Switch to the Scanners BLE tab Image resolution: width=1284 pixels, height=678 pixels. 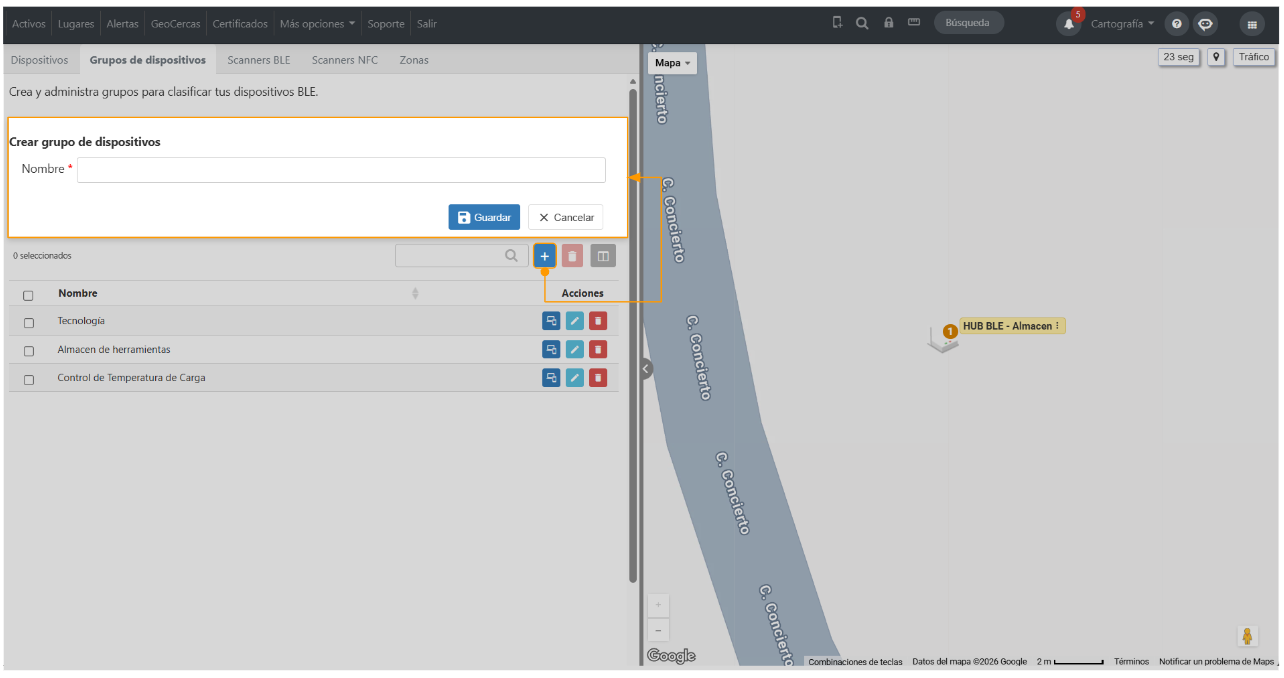[259, 60]
